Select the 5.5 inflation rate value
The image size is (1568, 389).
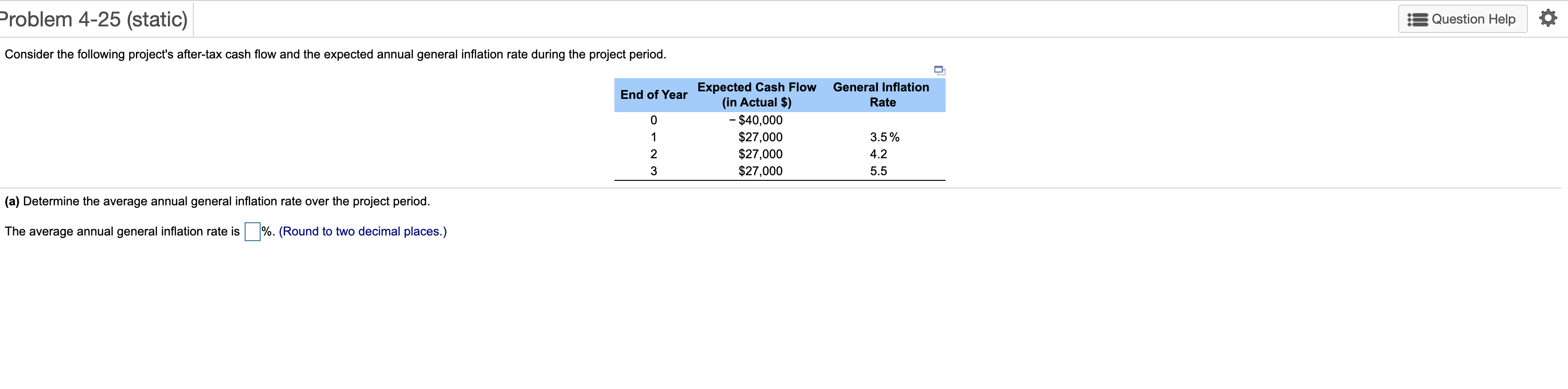[878, 171]
